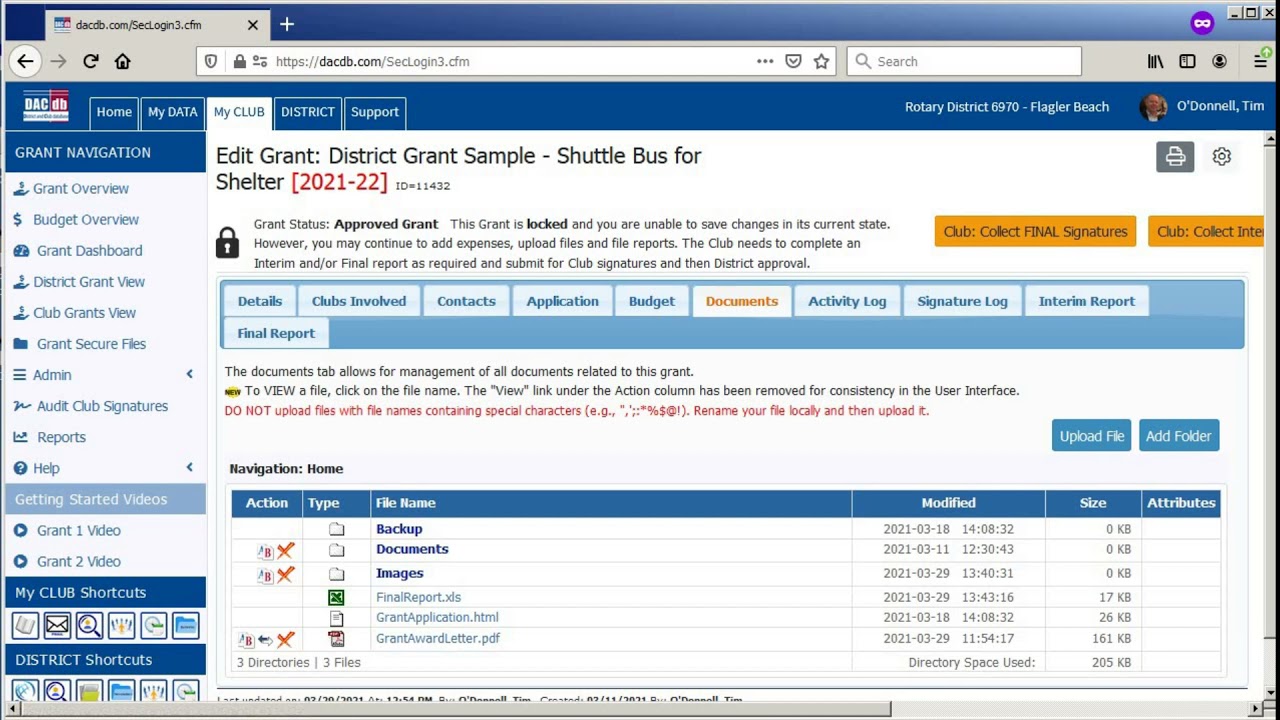Open a new browser tab with plus
1280x720 pixels.
287,24
